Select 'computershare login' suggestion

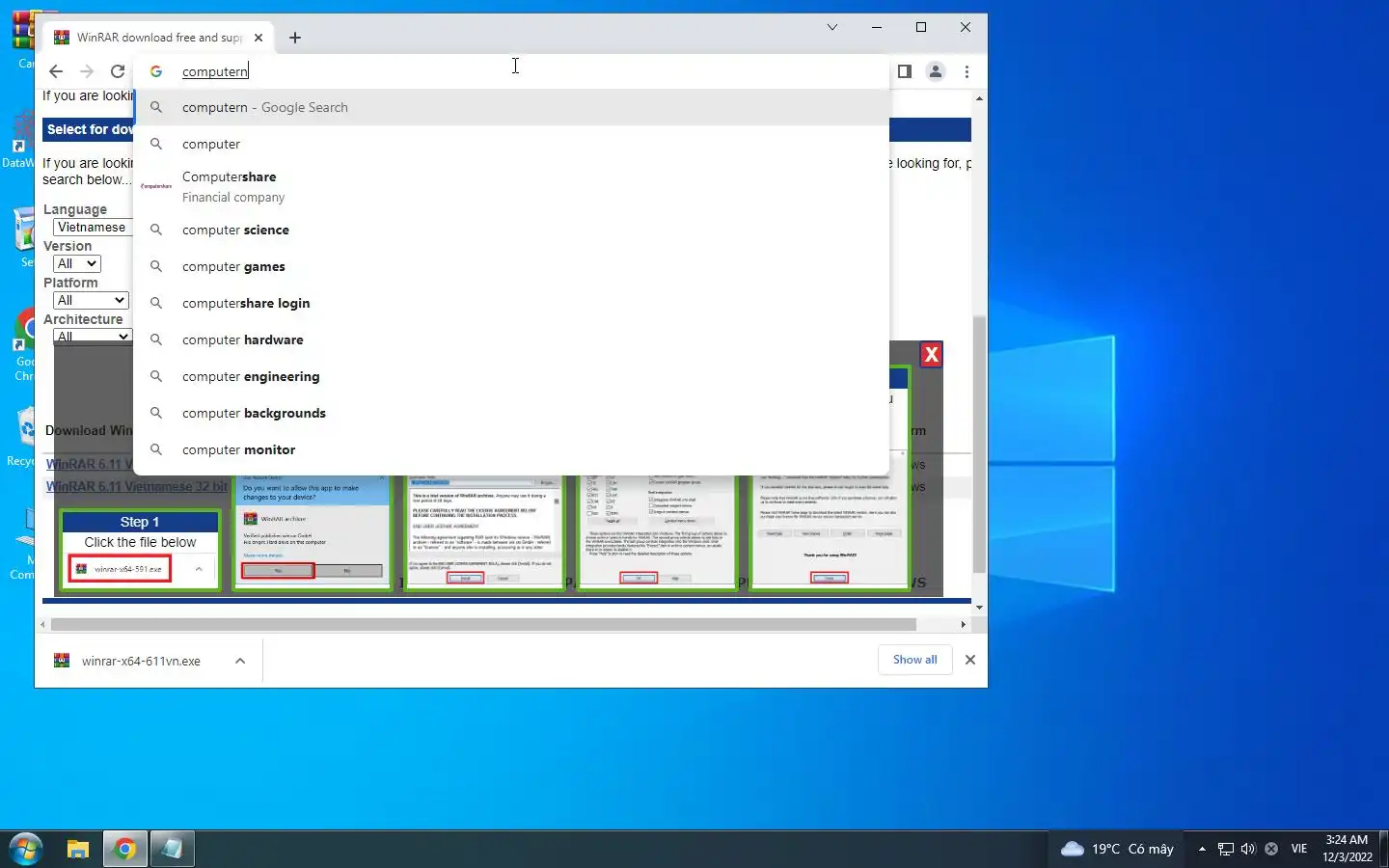click(x=512, y=303)
